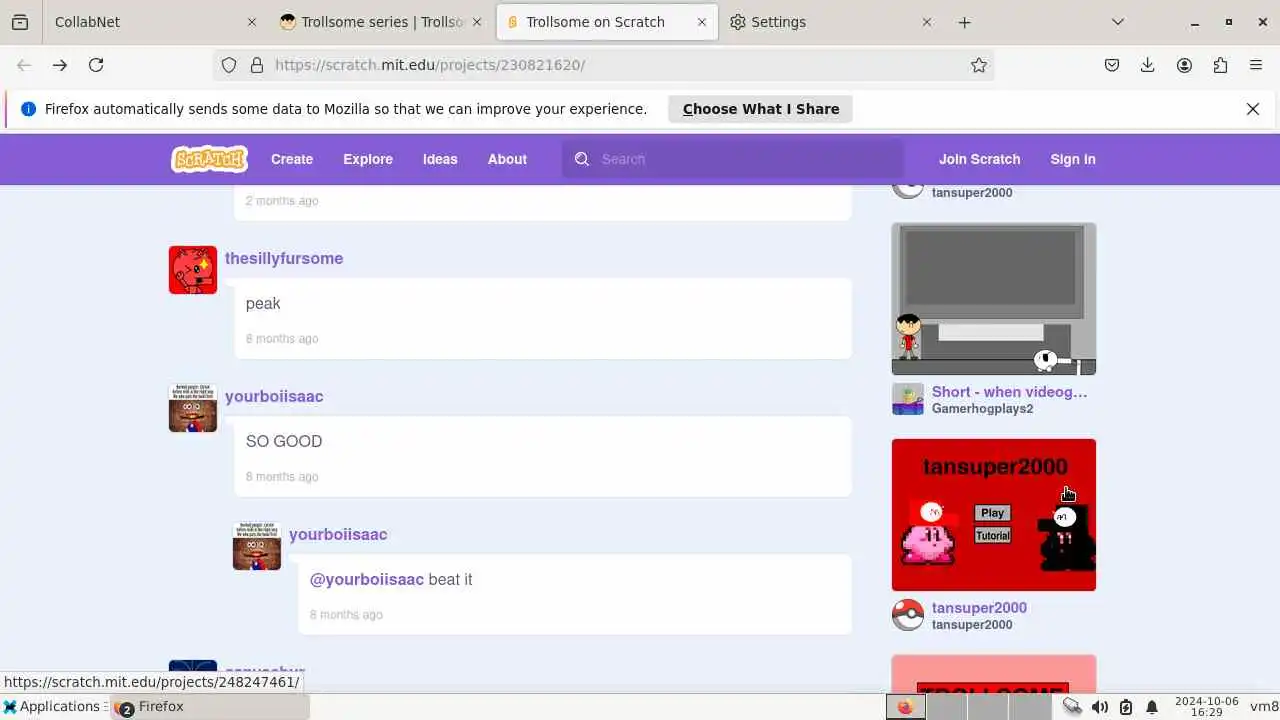Click the Sign in link

point(1073,159)
